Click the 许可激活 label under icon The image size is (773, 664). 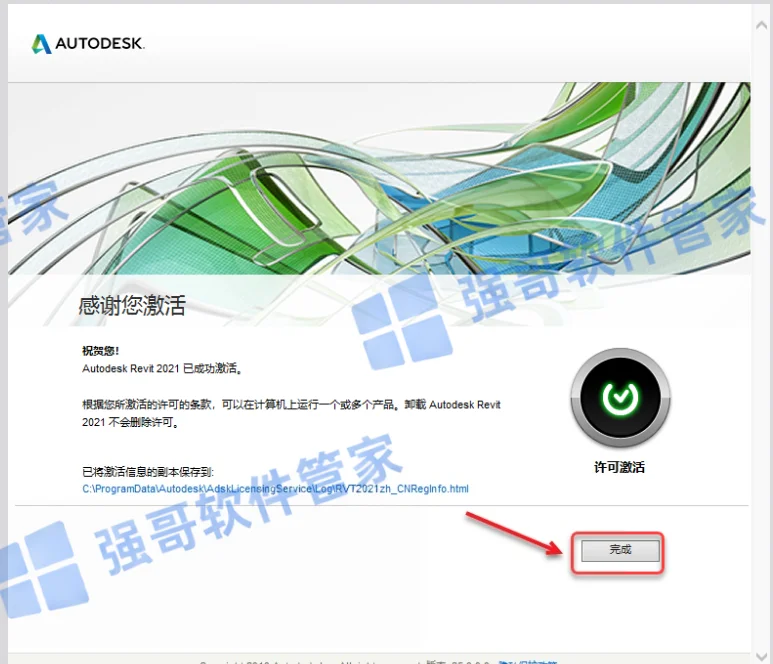point(620,467)
